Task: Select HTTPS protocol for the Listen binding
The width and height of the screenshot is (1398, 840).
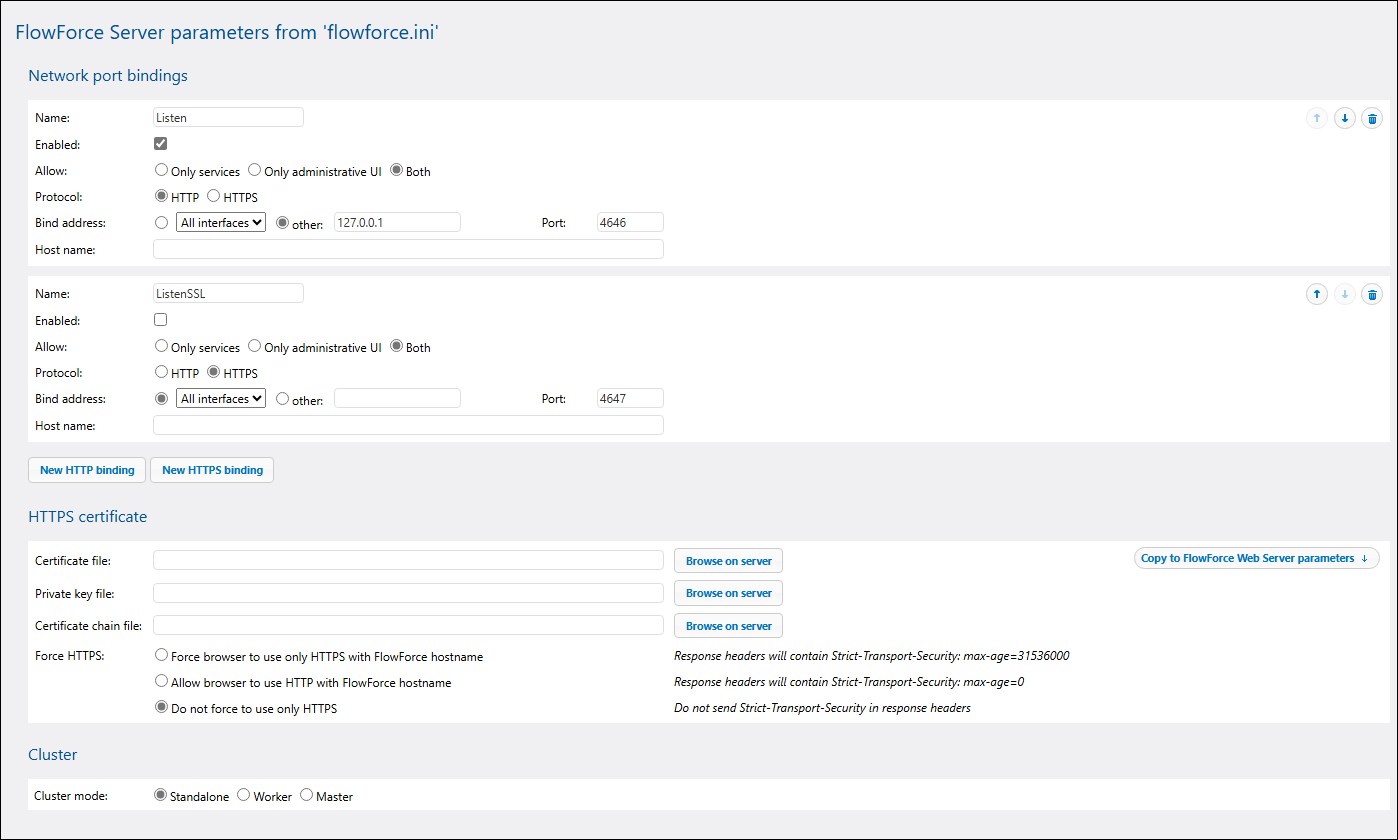Action: tap(213, 197)
